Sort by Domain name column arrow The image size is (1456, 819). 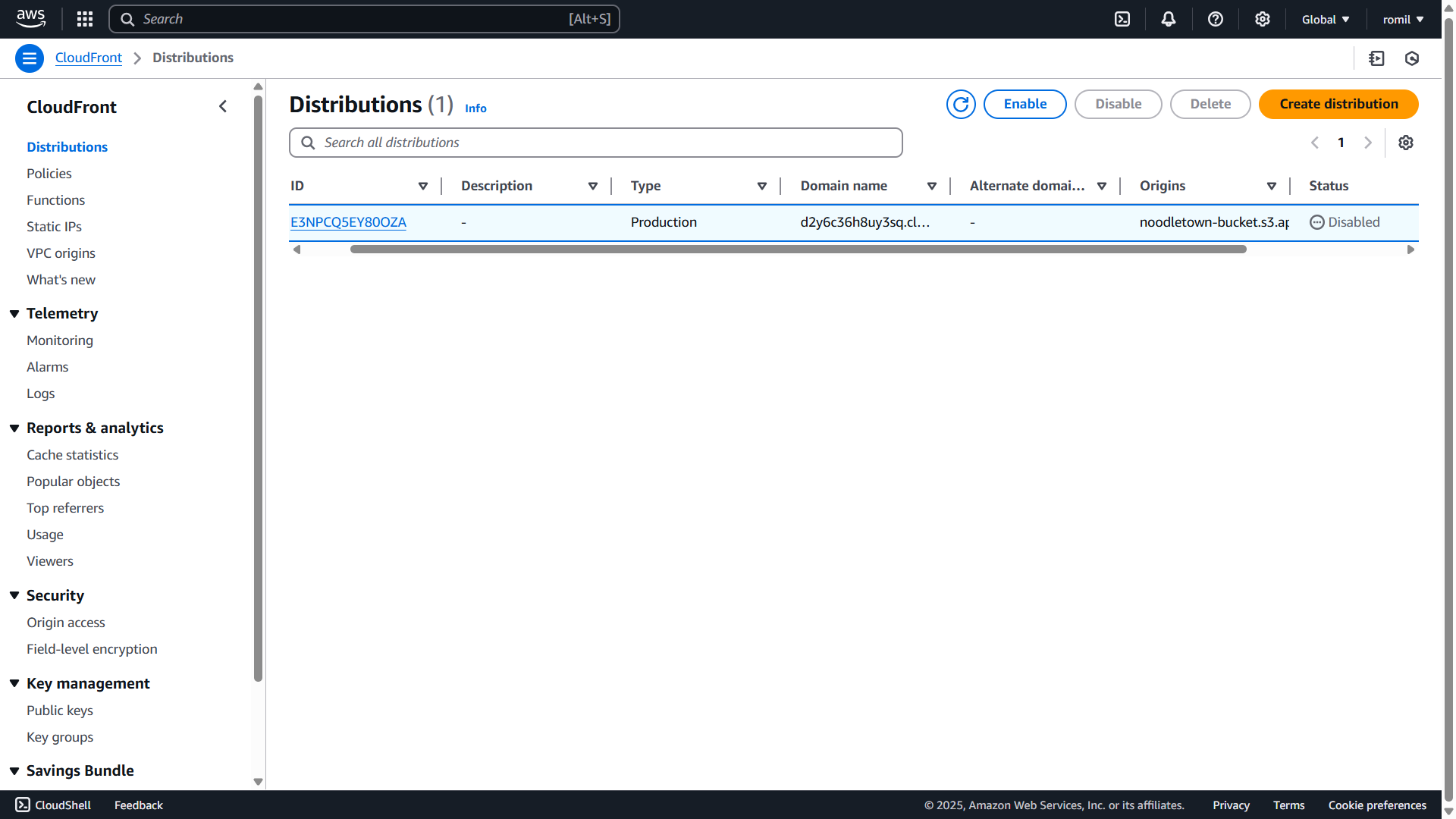tap(932, 186)
